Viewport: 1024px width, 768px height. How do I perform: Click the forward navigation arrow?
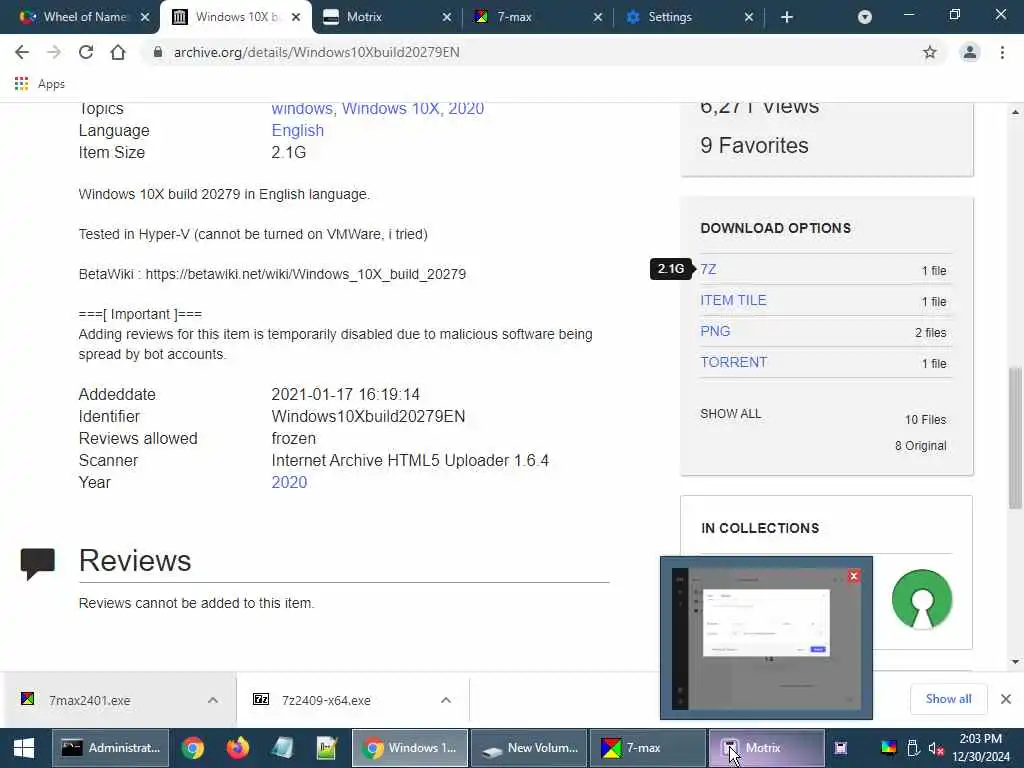click(x=54, y=52)
